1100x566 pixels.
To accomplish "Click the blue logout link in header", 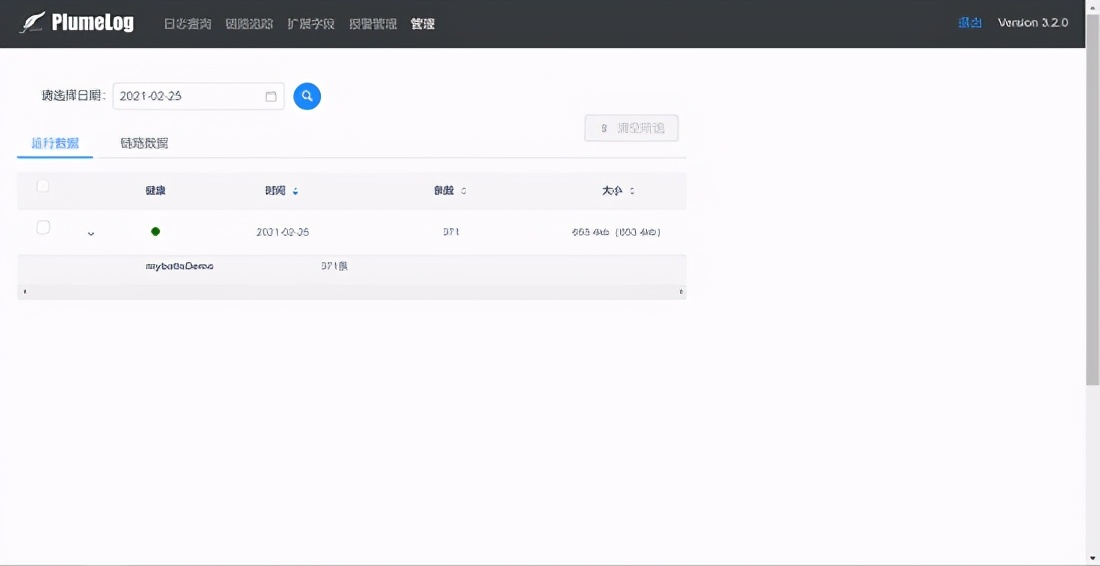I will 970,23.
